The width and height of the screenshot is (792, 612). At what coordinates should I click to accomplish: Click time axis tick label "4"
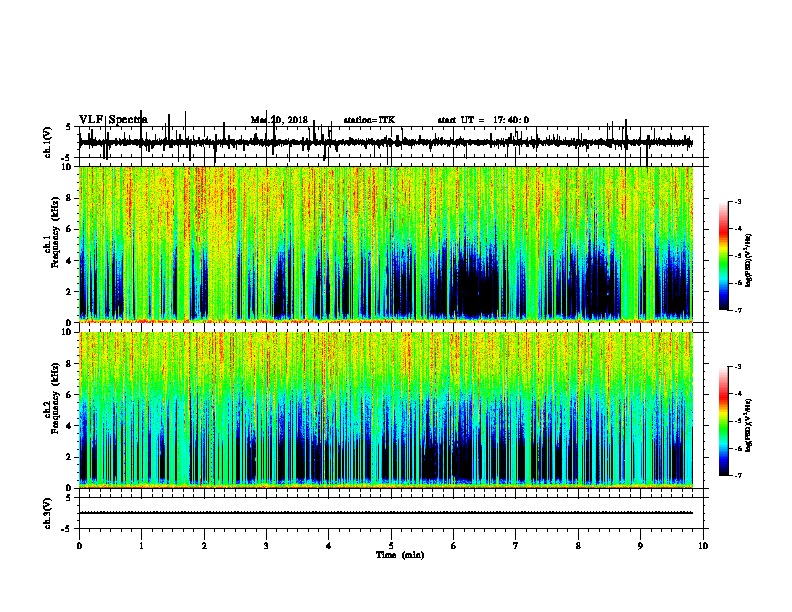click(329, 546)
